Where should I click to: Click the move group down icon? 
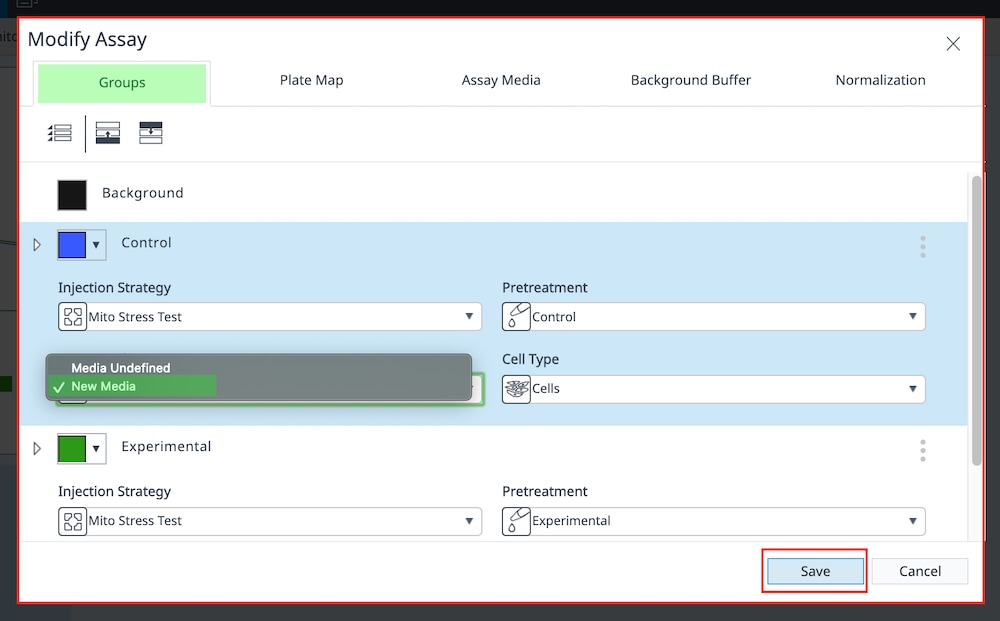pyautogui.click(x=151, y=133)
